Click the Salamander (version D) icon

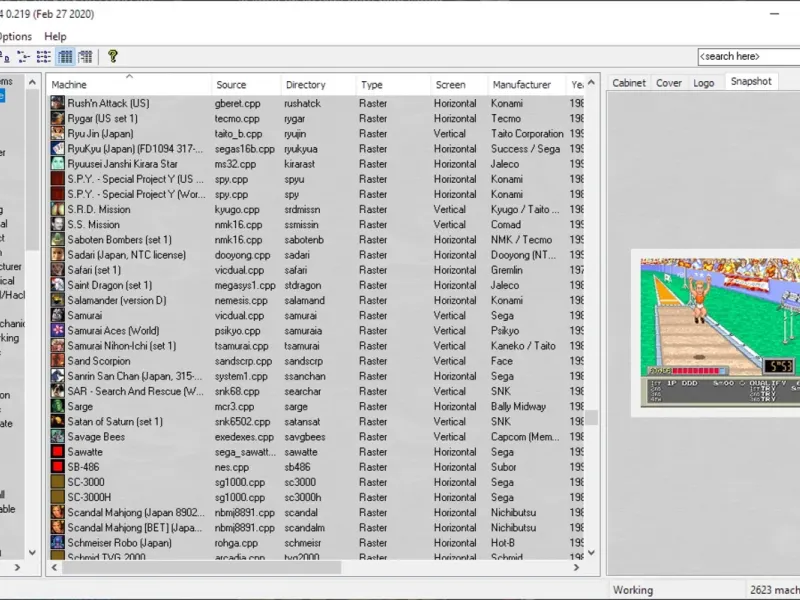tap(58, 300)
